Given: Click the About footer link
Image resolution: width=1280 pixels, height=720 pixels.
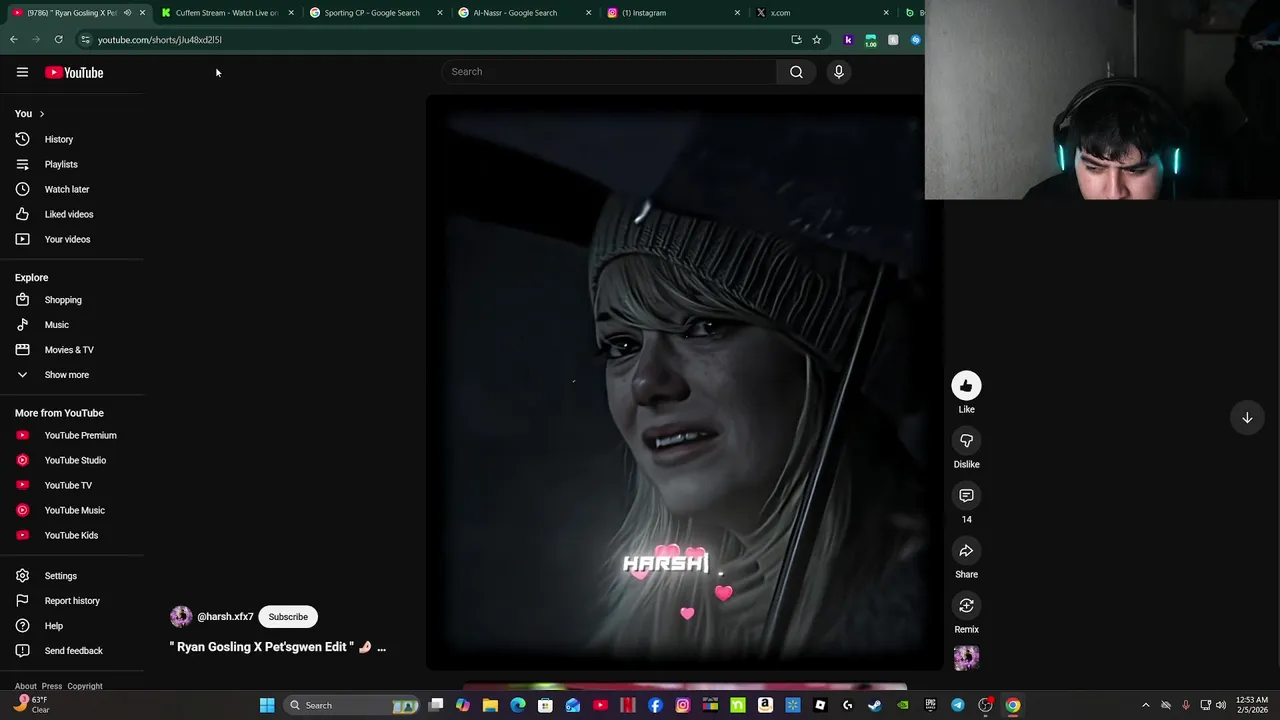Looking at the screenshot, I should pyautogui.click(x=26, y=686).
